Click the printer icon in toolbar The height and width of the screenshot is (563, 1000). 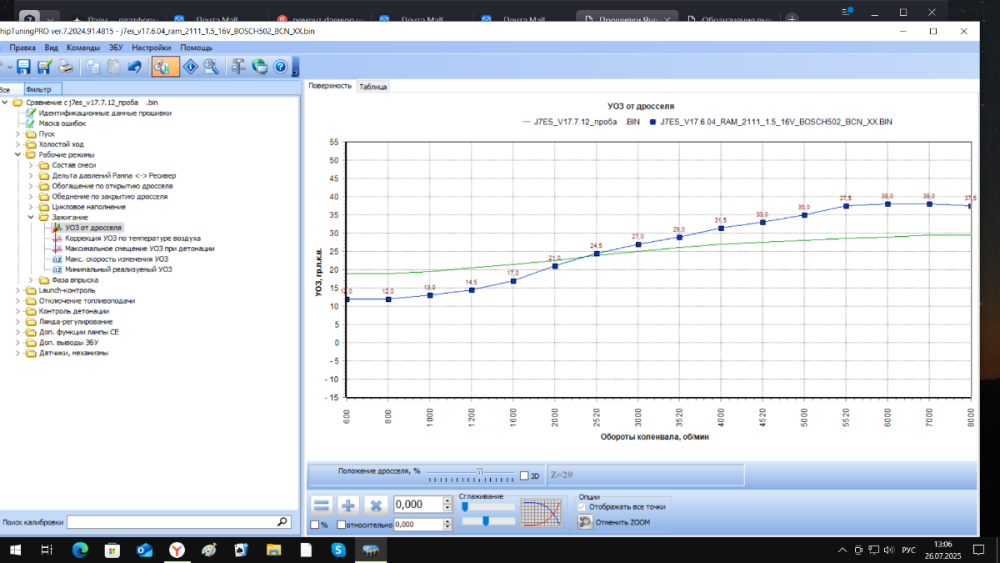[x=65, y=67]
